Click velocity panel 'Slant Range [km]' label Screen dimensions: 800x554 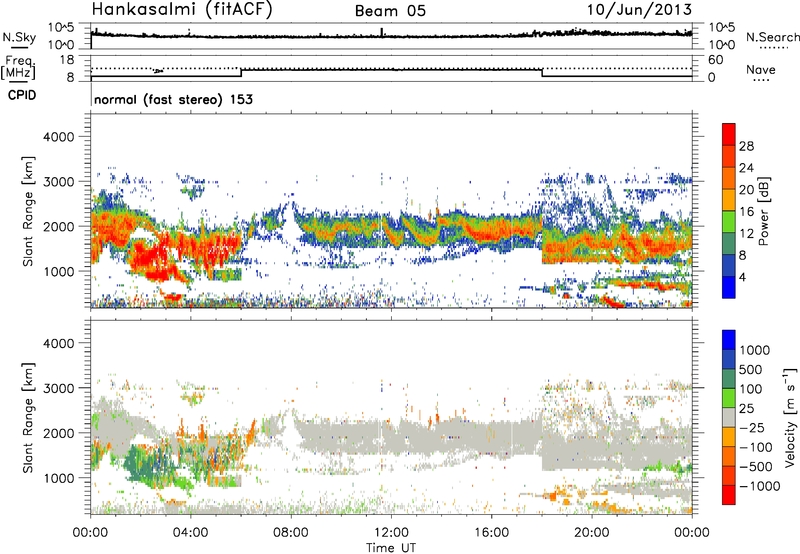28,417
